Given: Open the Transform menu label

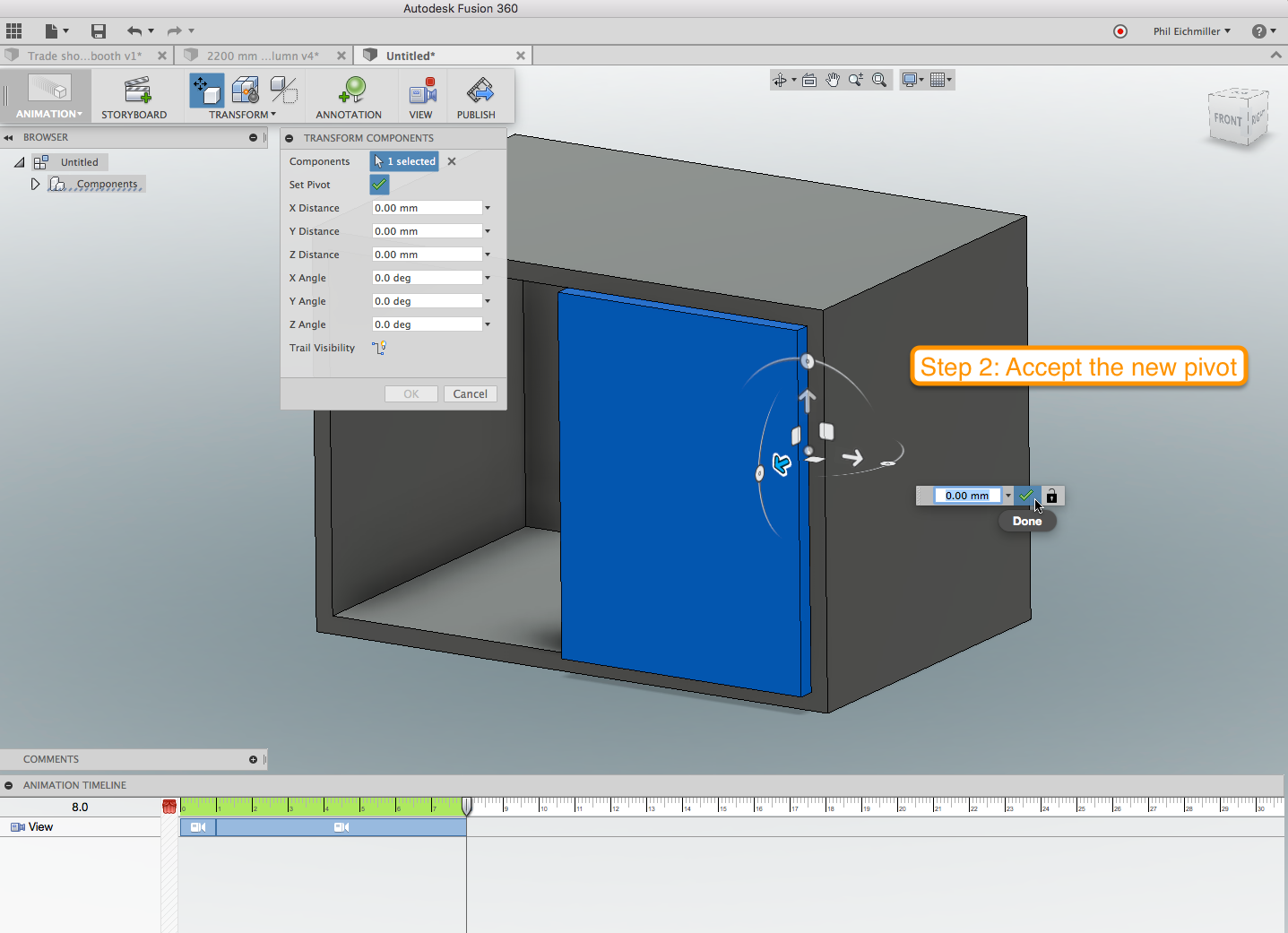Looking at the screenshot, I should coord(242,115).
